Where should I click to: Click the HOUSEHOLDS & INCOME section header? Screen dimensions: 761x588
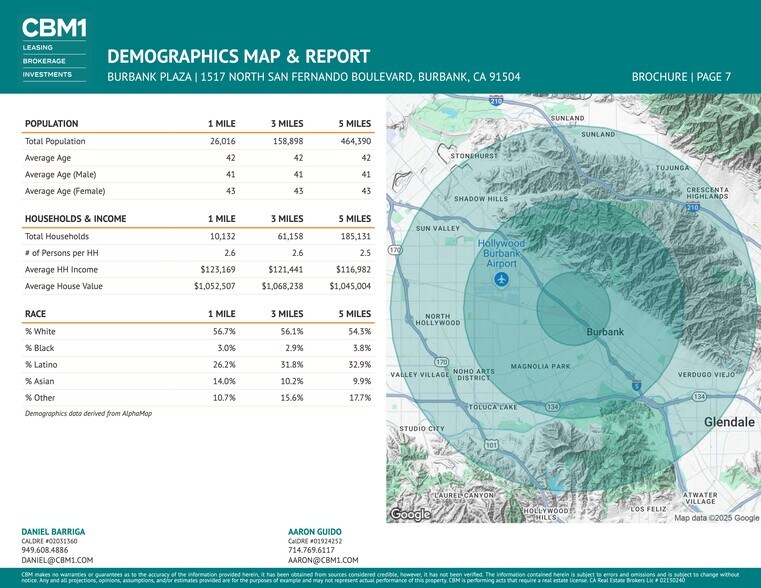tap(75, 218)
